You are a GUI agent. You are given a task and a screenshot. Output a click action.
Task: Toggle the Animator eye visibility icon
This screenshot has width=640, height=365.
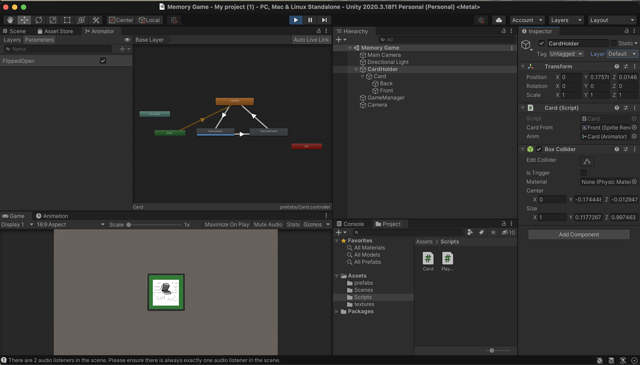(x=127, y=40)
